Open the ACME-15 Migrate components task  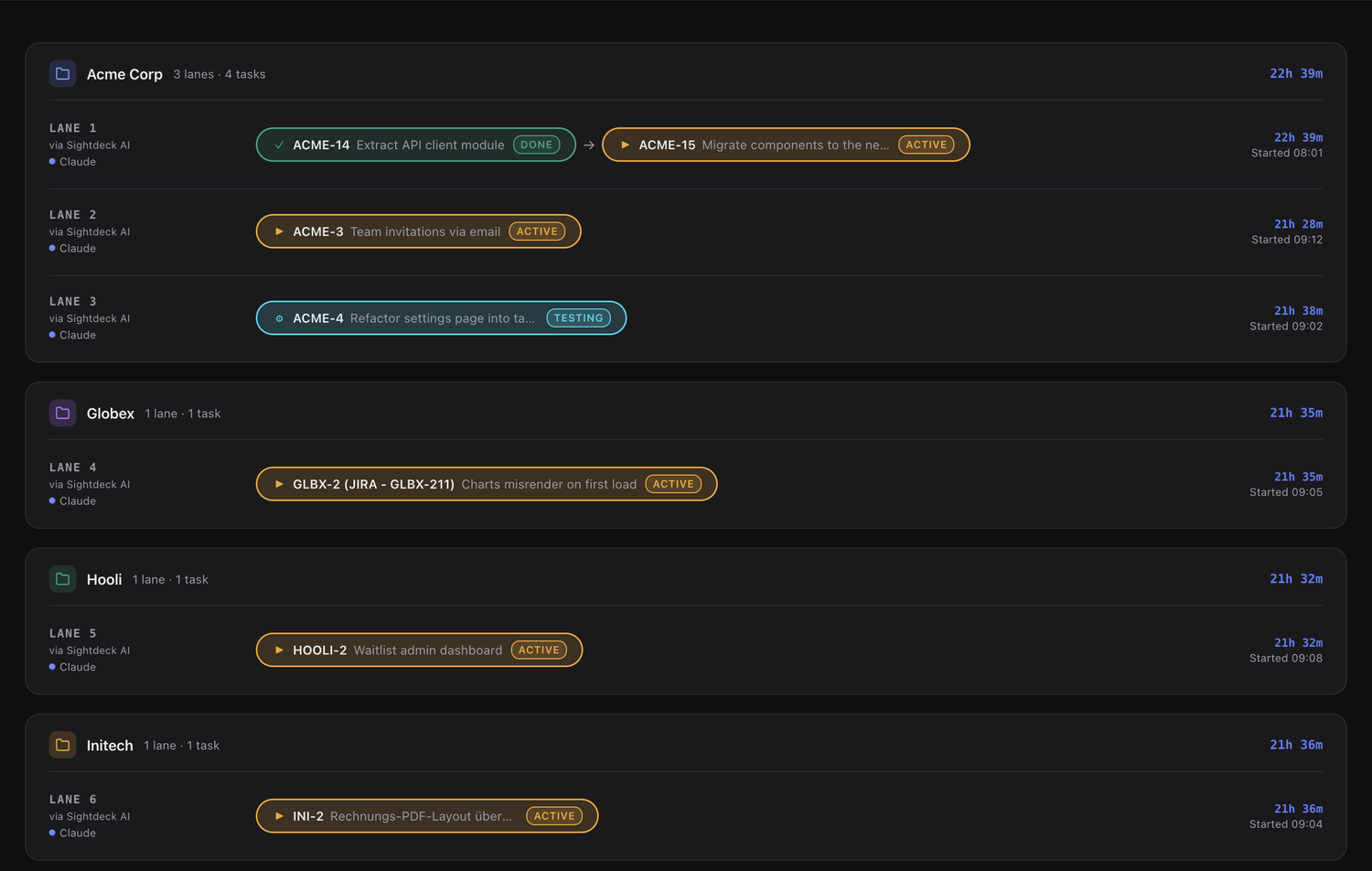tap(787, 145)
